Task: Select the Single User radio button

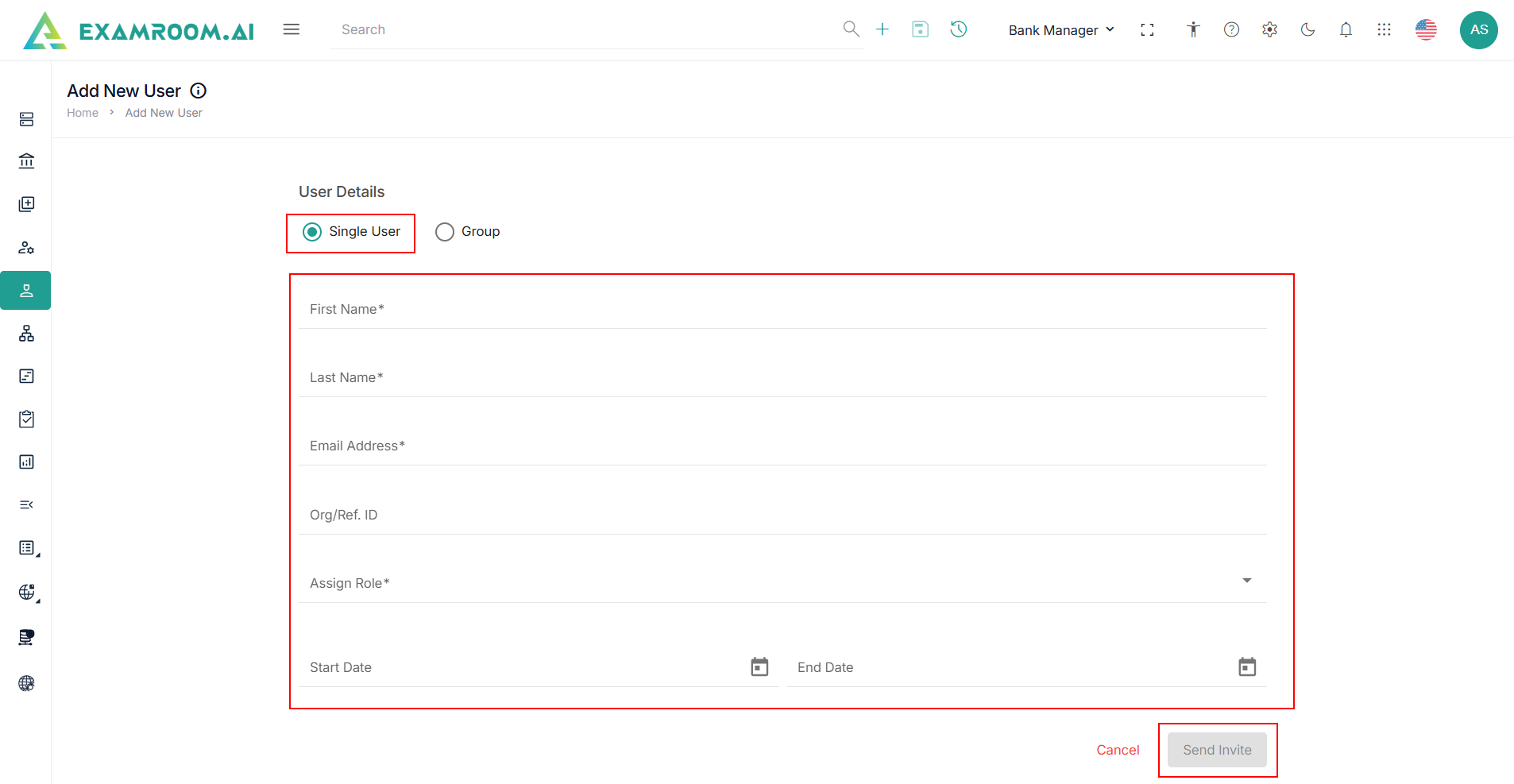Action: [312, 232]
